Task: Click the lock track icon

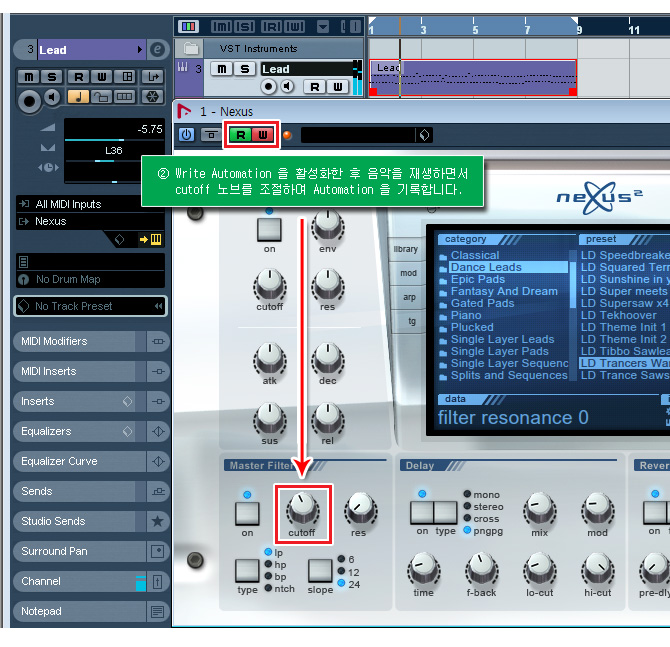Action: [101, 97]
